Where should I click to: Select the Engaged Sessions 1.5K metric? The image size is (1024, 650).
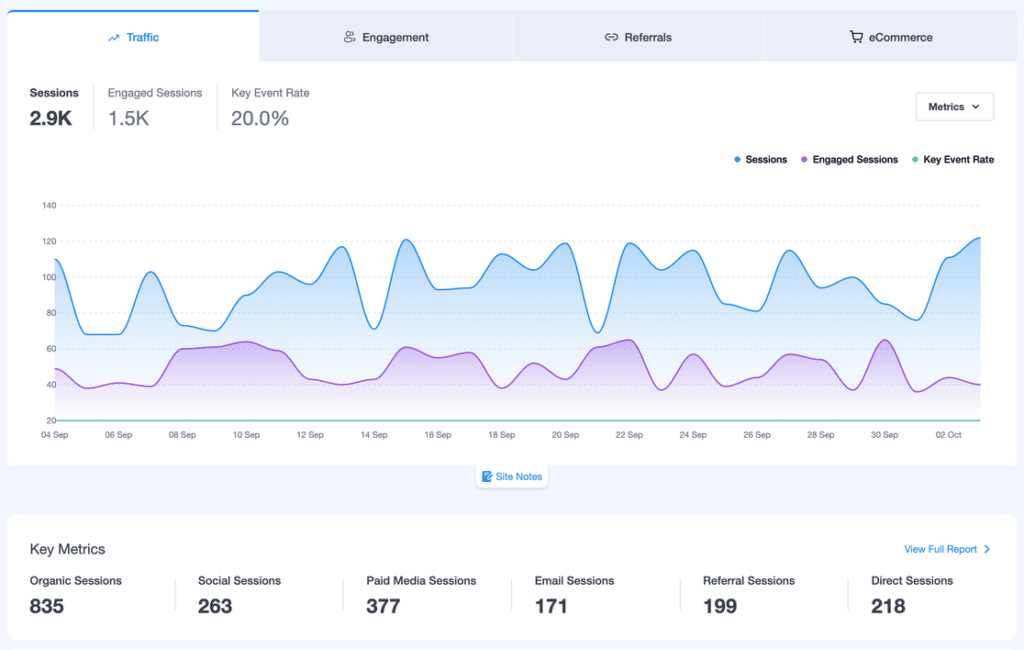pos(155,107)
